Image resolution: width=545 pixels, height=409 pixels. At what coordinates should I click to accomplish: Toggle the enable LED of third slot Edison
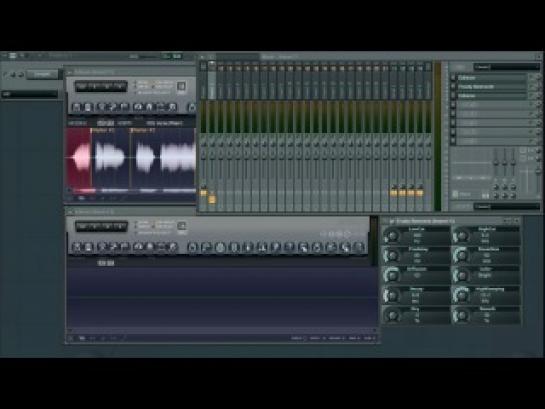[453, 96]
